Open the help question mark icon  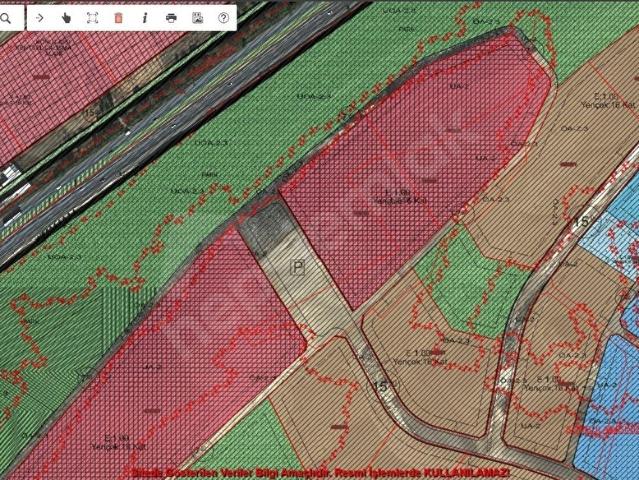(x=223, y=18)
